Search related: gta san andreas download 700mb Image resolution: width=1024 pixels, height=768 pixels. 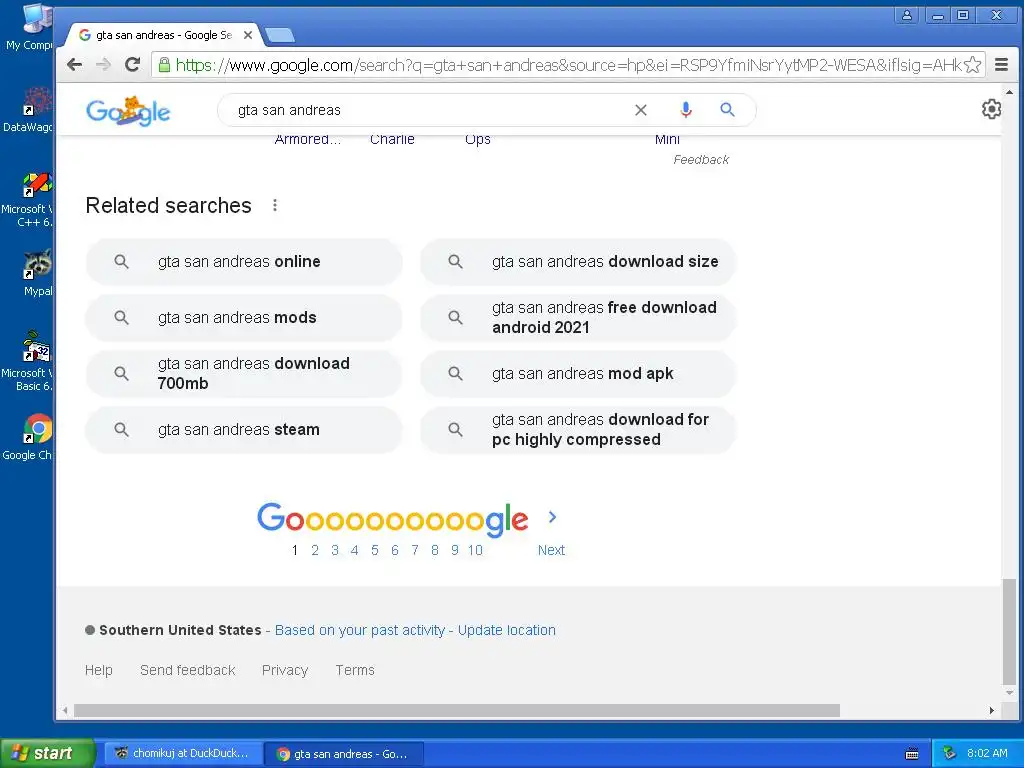(x=244, y=374)
